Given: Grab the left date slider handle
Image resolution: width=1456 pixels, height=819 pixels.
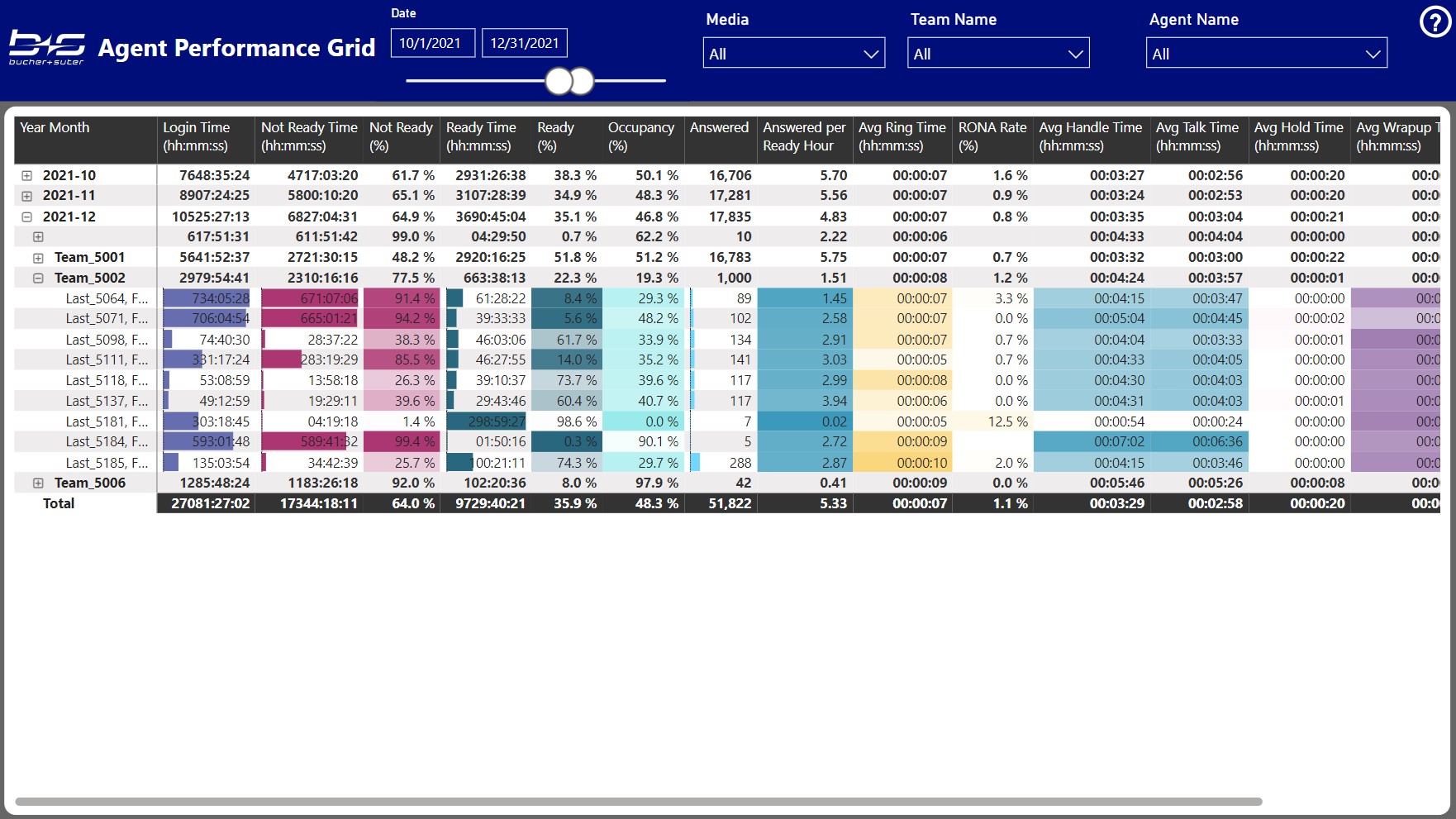Looking at the screenshot, I should point(559,81).
